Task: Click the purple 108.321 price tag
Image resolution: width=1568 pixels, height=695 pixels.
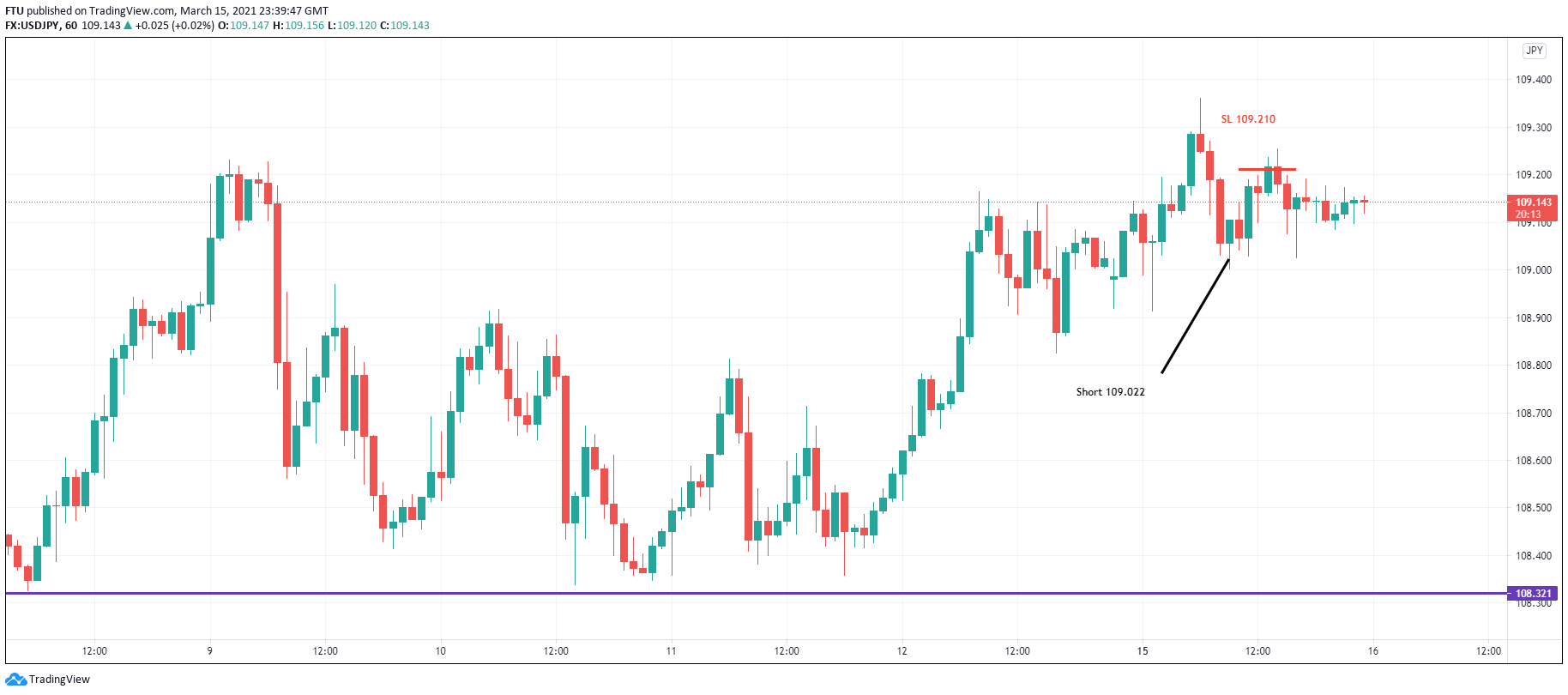Action: [1533, 593]
